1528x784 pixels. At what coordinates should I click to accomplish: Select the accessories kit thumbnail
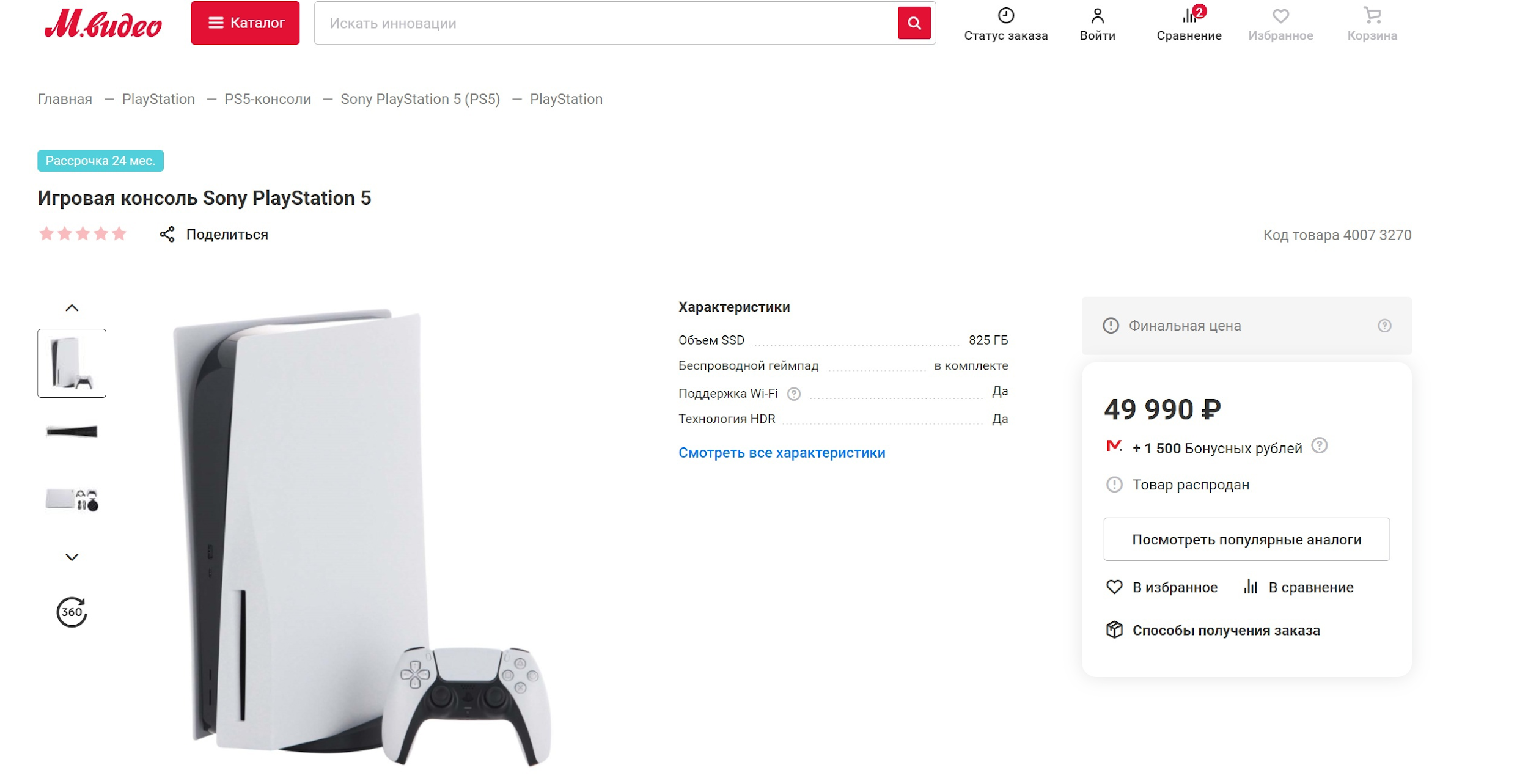(x=72, y=499)
